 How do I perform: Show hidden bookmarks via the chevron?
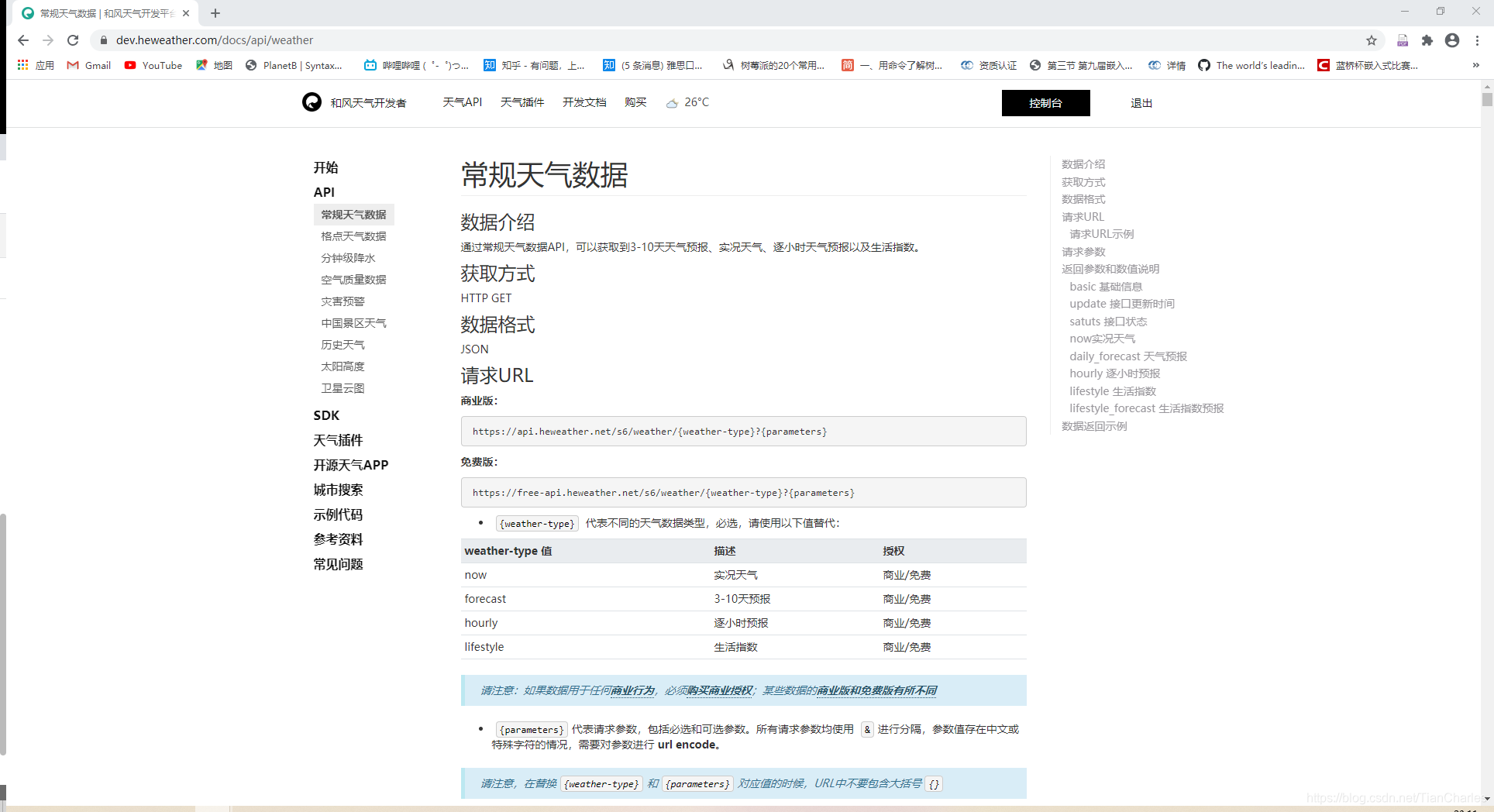1476,65
